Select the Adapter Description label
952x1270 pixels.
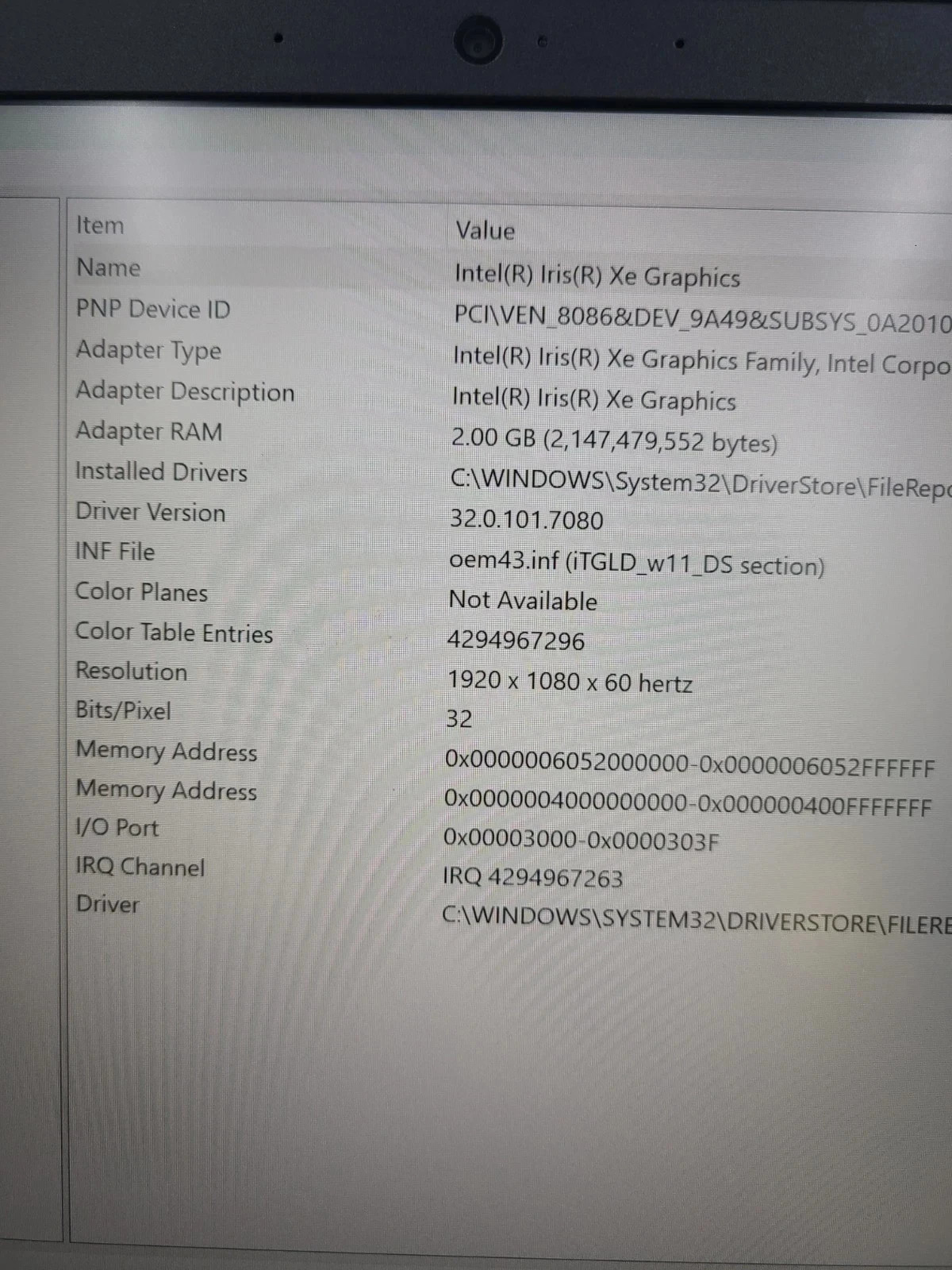[x=185, y=391]
